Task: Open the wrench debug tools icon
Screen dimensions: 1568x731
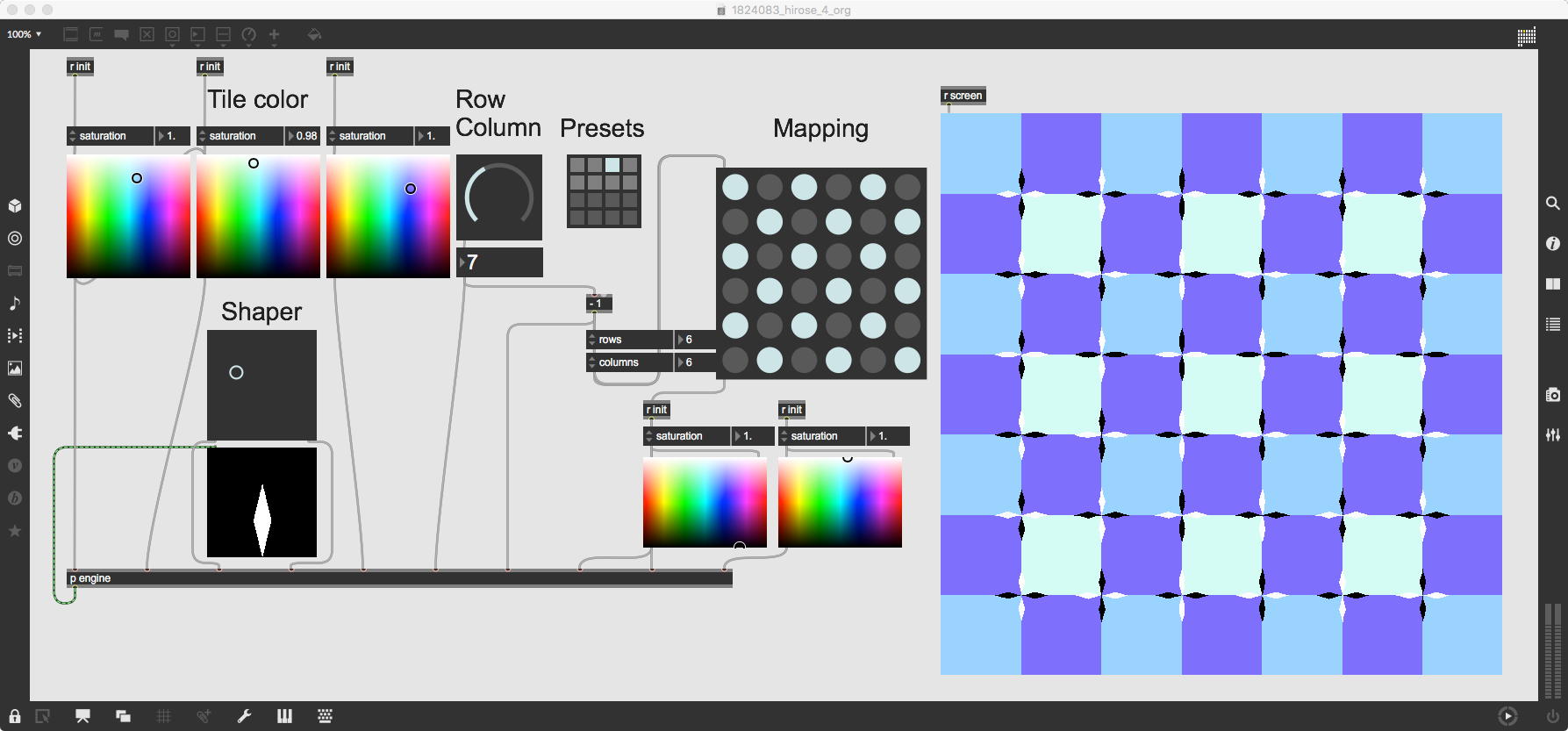Action: pos(244,716)
